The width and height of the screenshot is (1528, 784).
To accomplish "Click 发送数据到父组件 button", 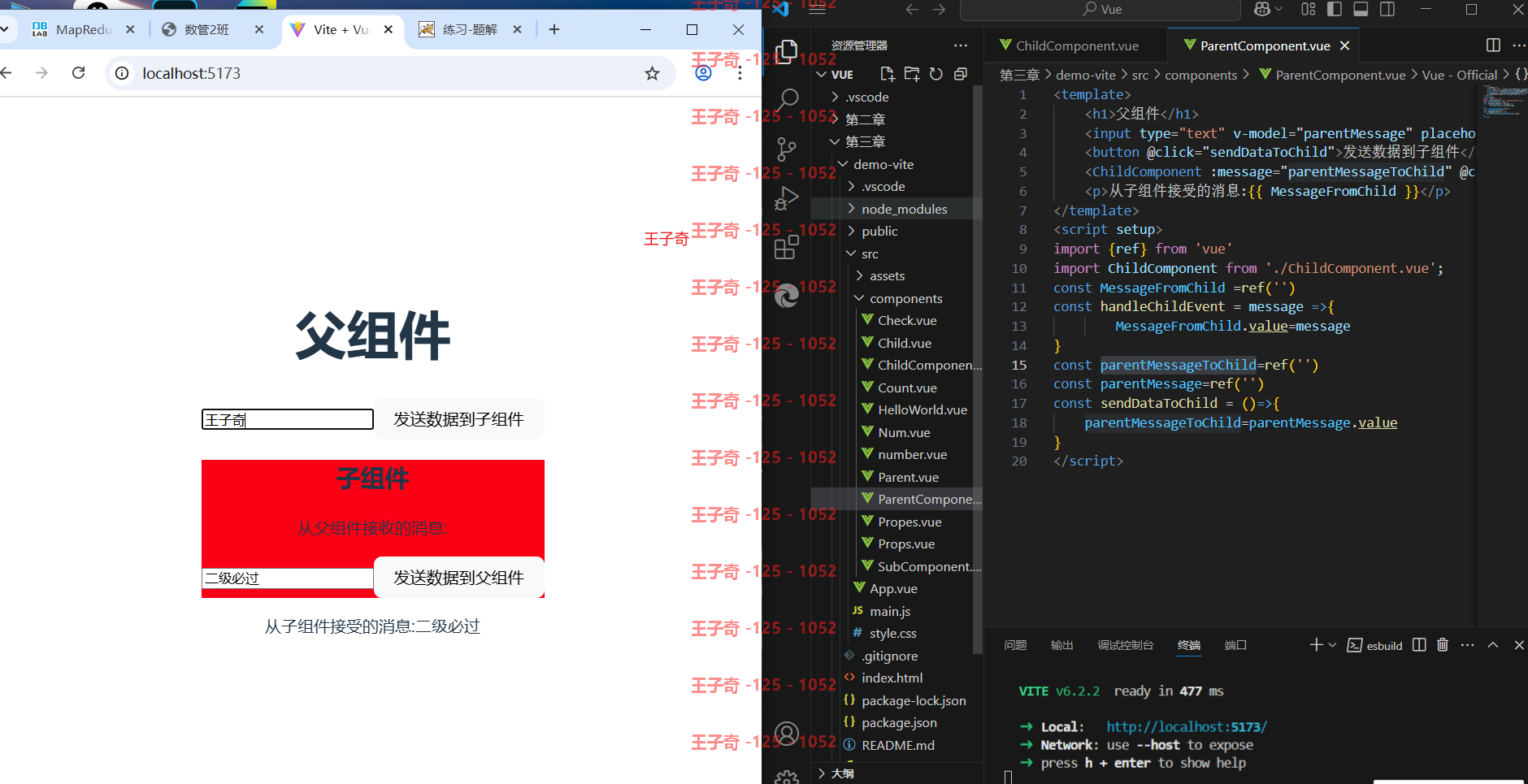I will click(x=459, y=578).
